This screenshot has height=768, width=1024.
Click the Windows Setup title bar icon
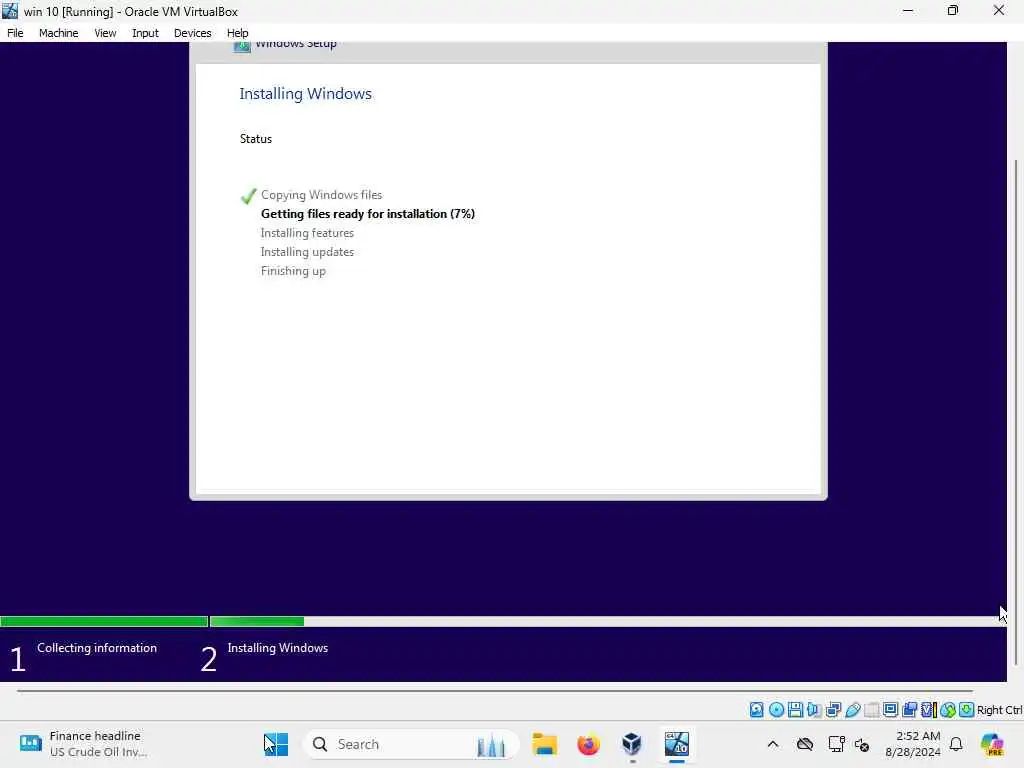[242, 46]
